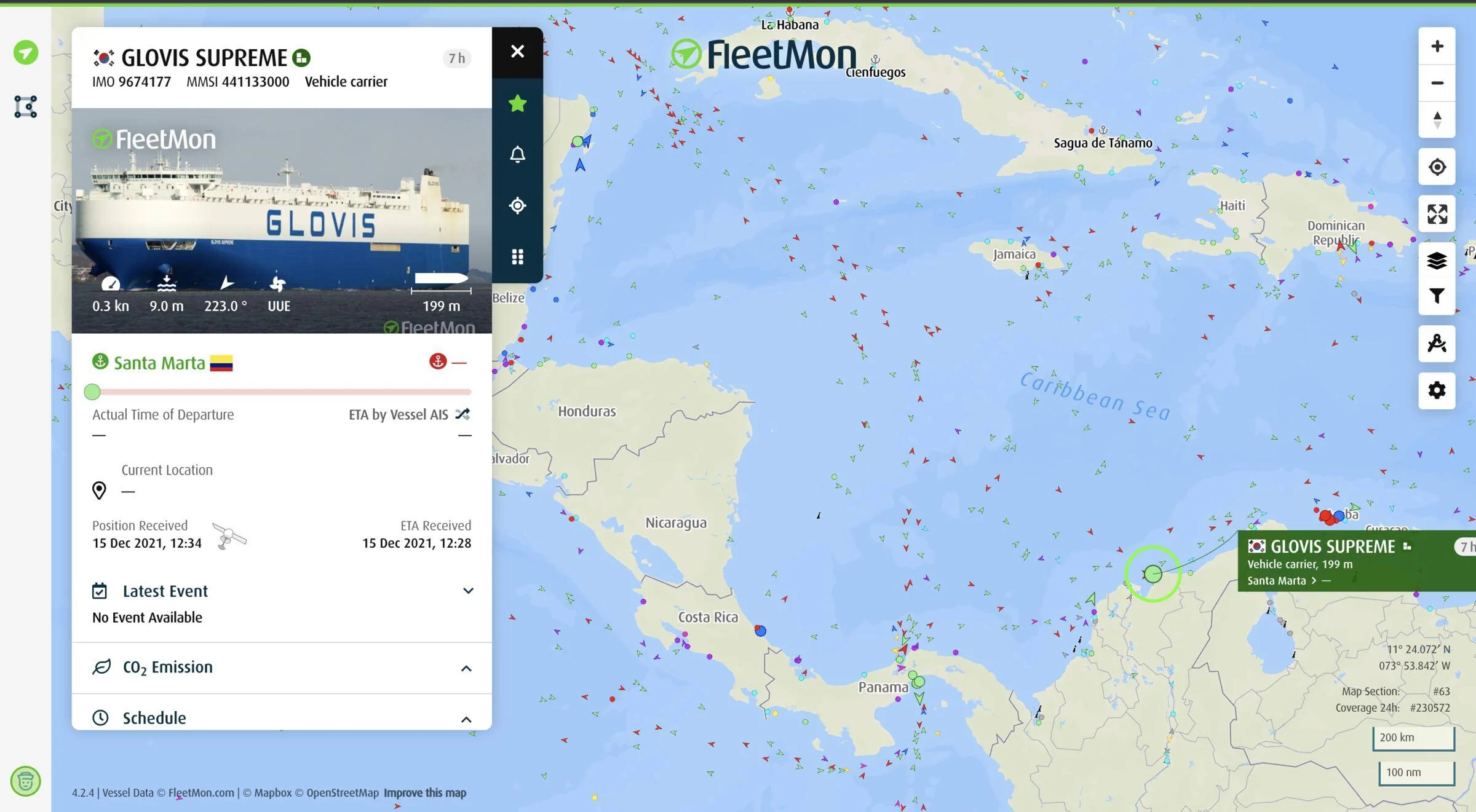Click the red anchor destination port icon

[437, 361]
